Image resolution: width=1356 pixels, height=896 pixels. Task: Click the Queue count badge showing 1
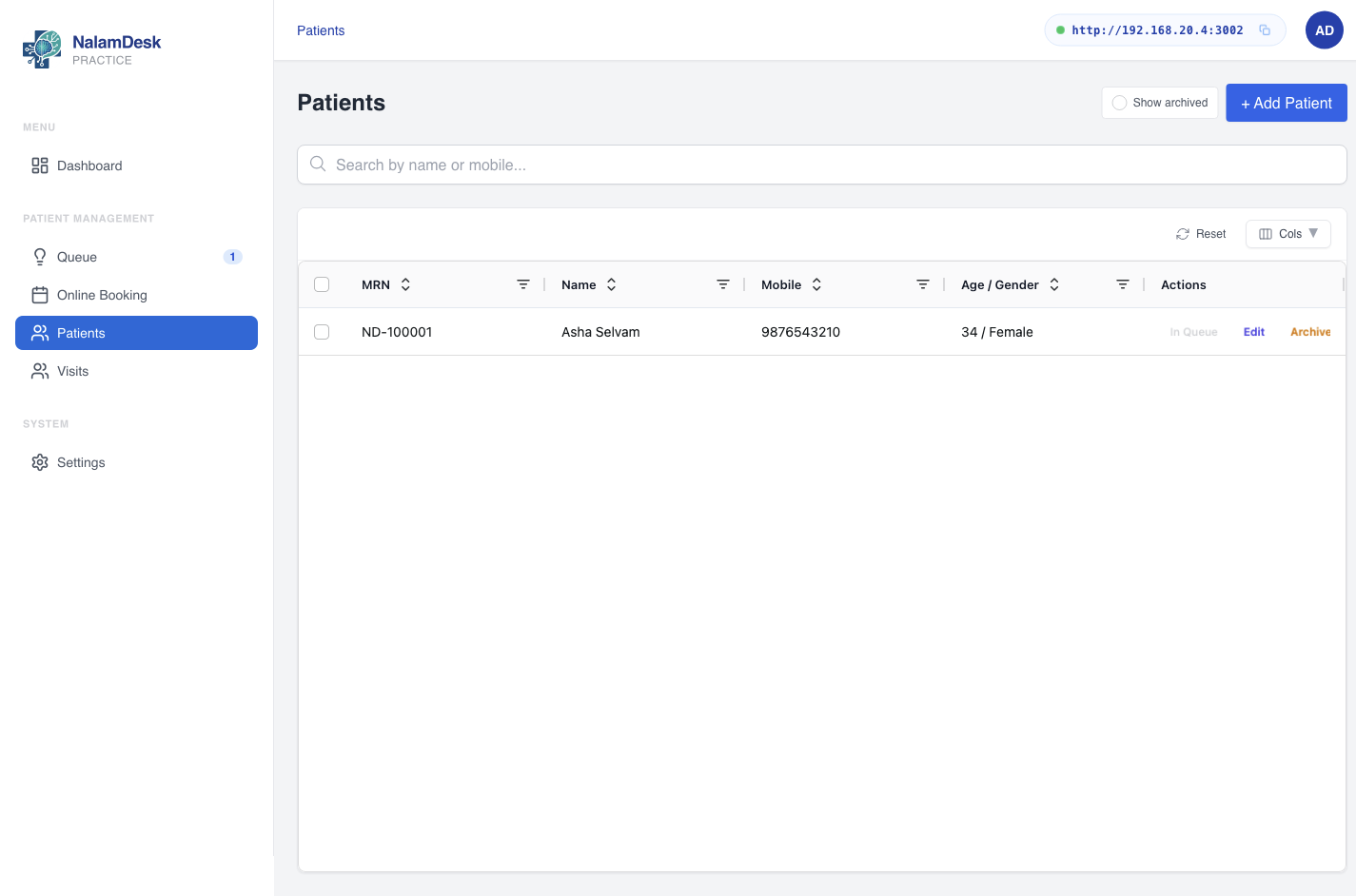232,257
